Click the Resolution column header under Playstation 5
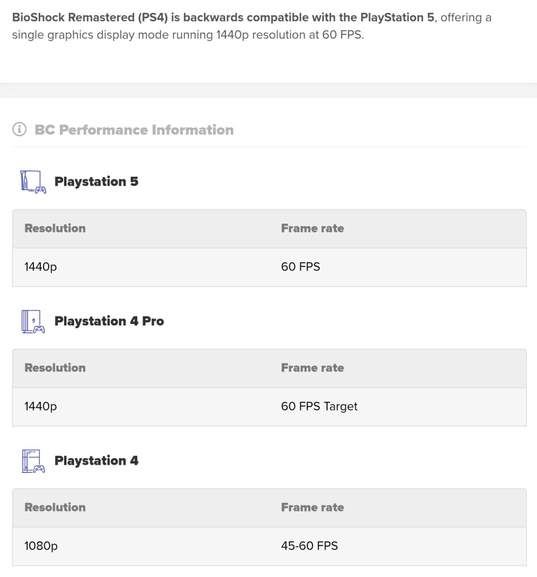This screenshot has height=577, width=537. [55, 228]
